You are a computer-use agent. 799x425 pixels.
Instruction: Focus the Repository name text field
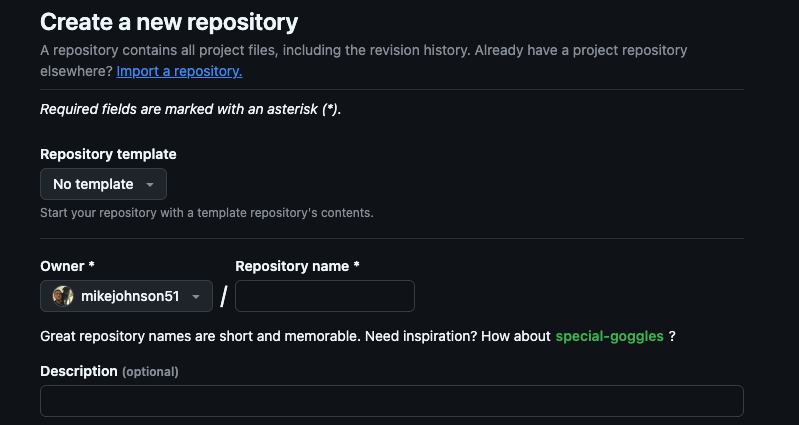click(325, 296)
